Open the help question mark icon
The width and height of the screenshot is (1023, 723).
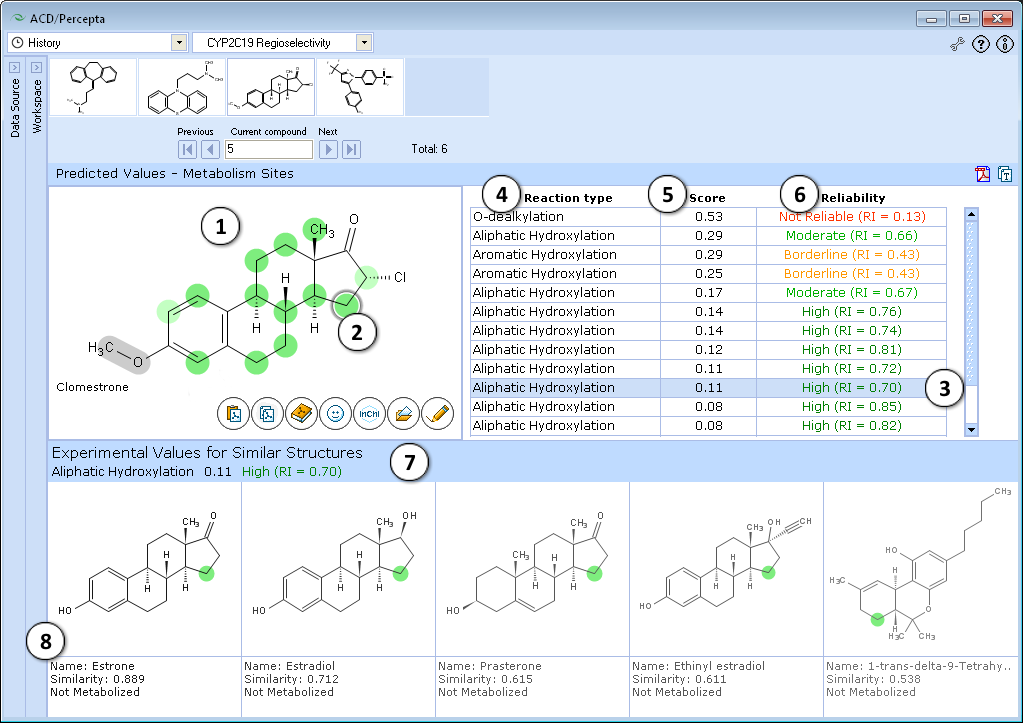click(981, 44)
